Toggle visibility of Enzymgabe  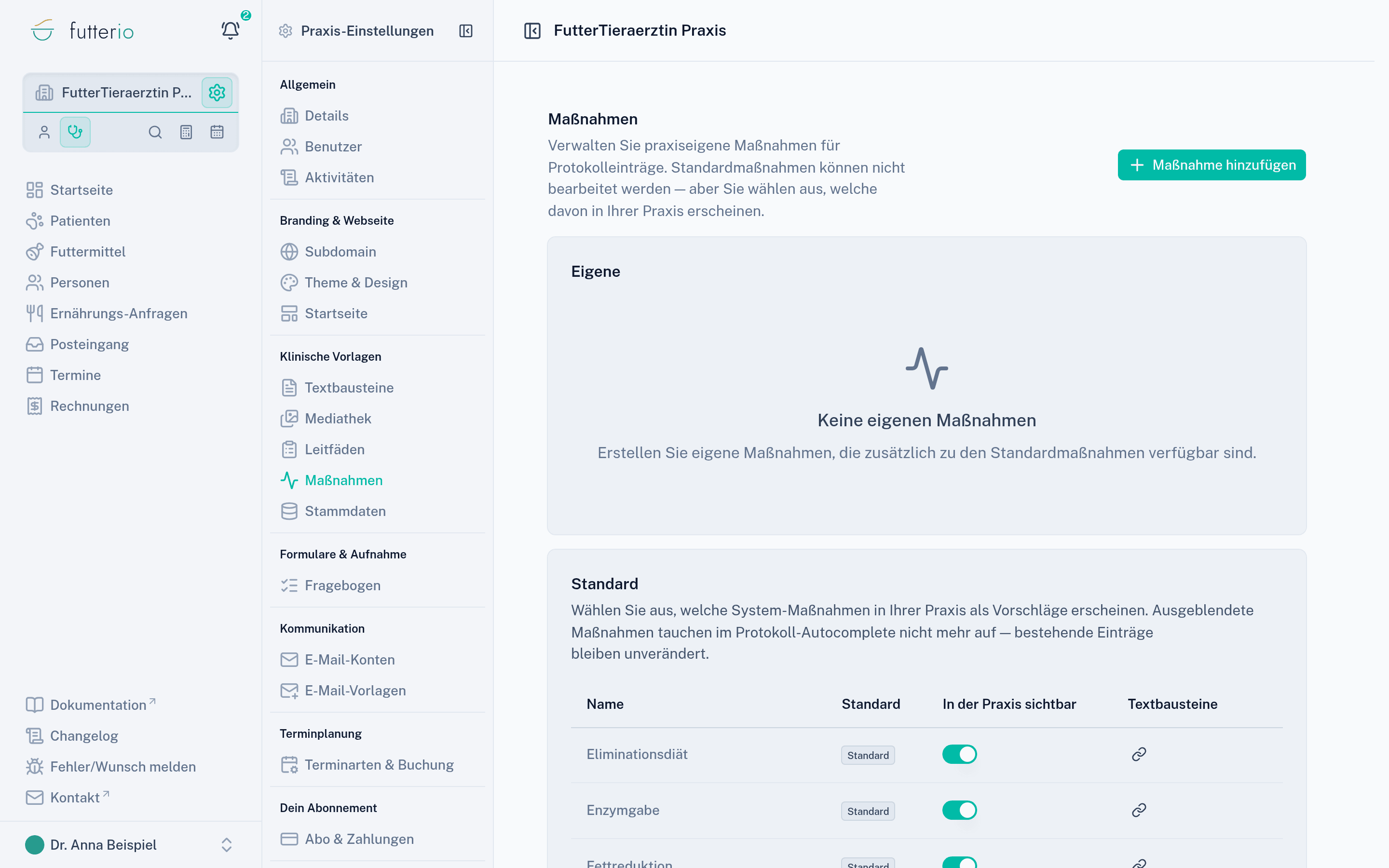tap(959, 810)
